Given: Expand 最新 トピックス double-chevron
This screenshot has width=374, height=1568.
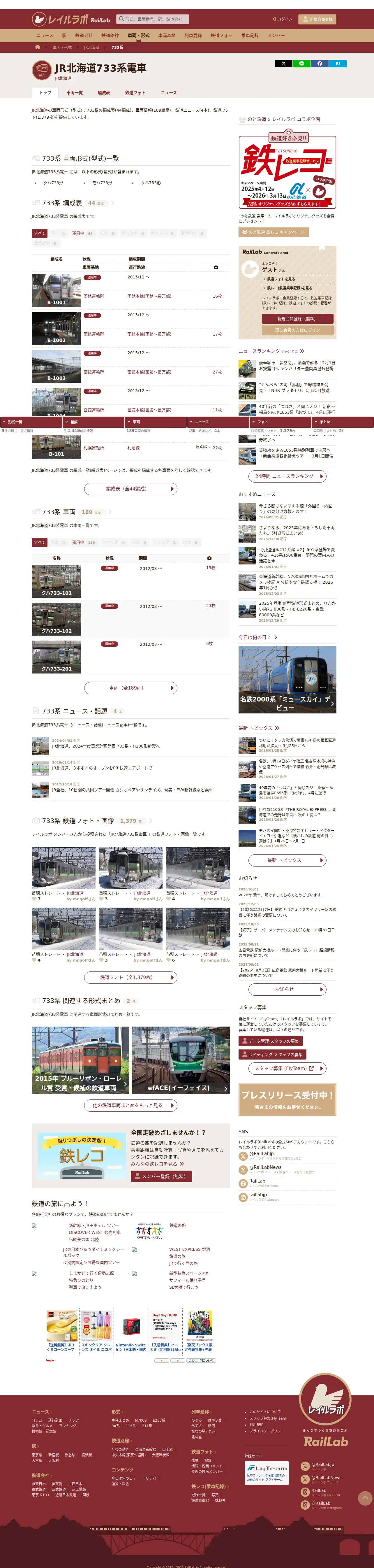Looking at the screenshot, I should (x=277, y=728).
